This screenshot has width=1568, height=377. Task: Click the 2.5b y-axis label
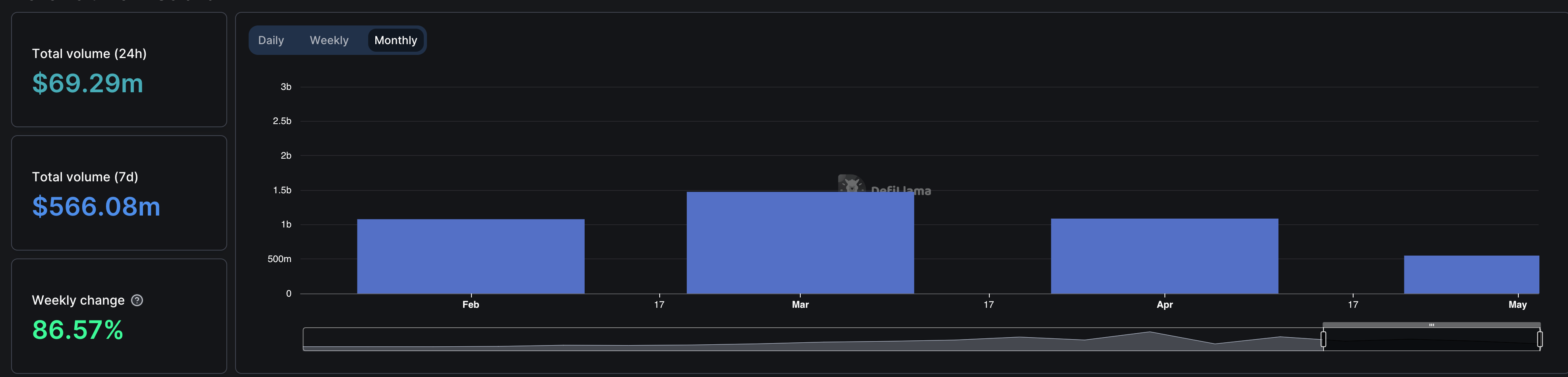click(282, 121)
